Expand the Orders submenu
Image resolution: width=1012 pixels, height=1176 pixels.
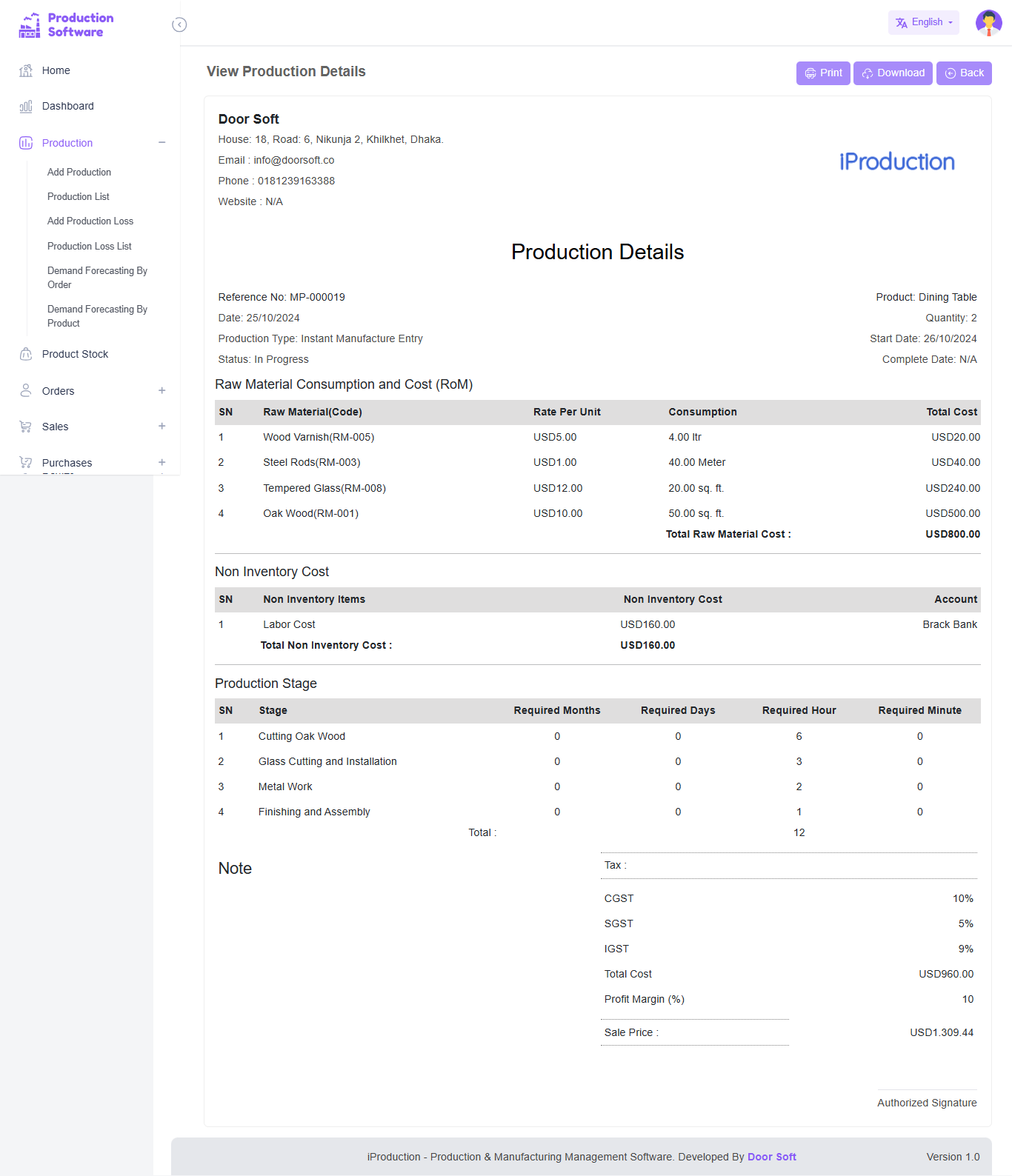pos(162,391)
